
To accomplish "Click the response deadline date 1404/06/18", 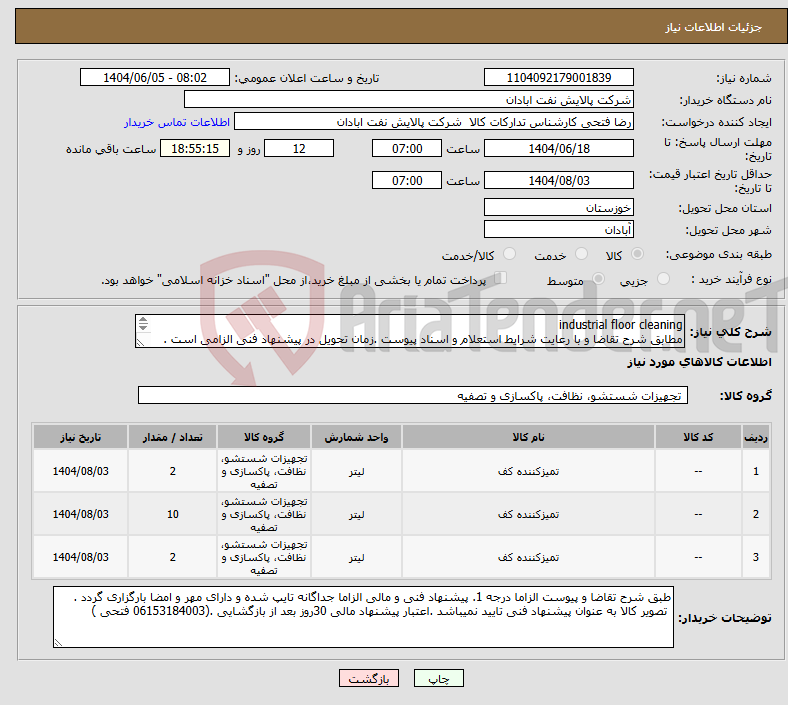I will click(x=558, y=148).
